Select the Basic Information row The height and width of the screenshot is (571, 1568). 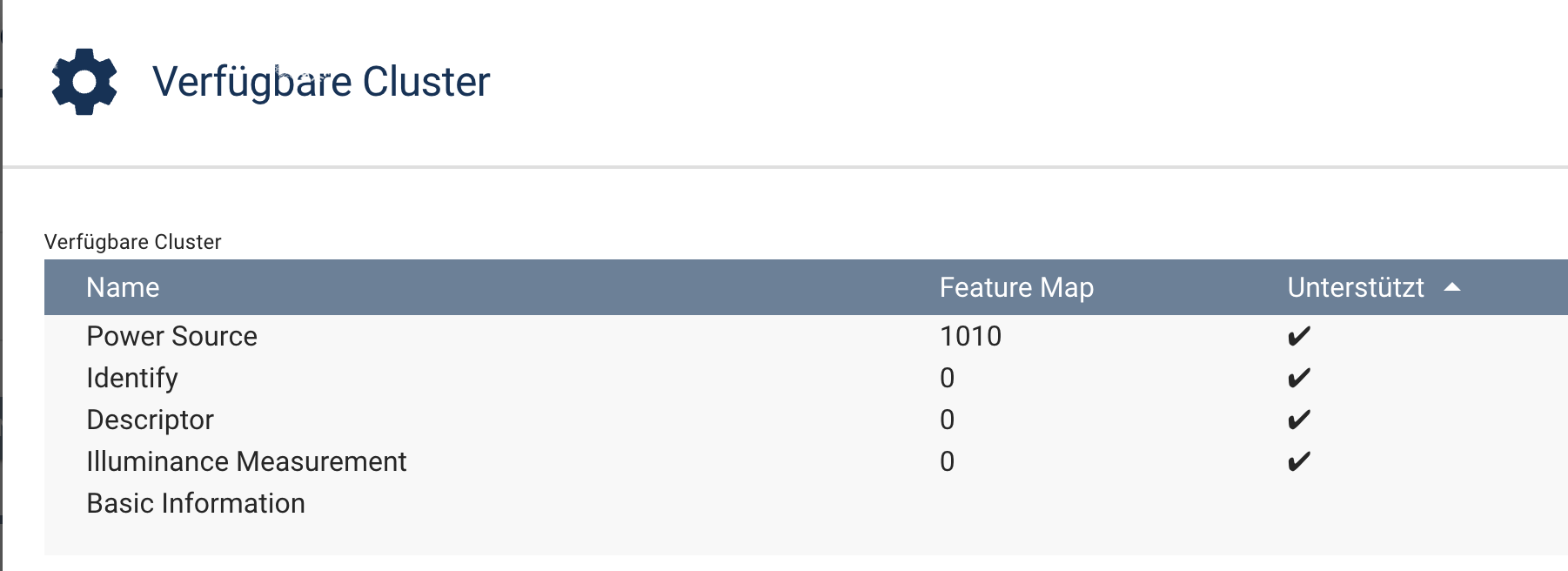[196, 504]
